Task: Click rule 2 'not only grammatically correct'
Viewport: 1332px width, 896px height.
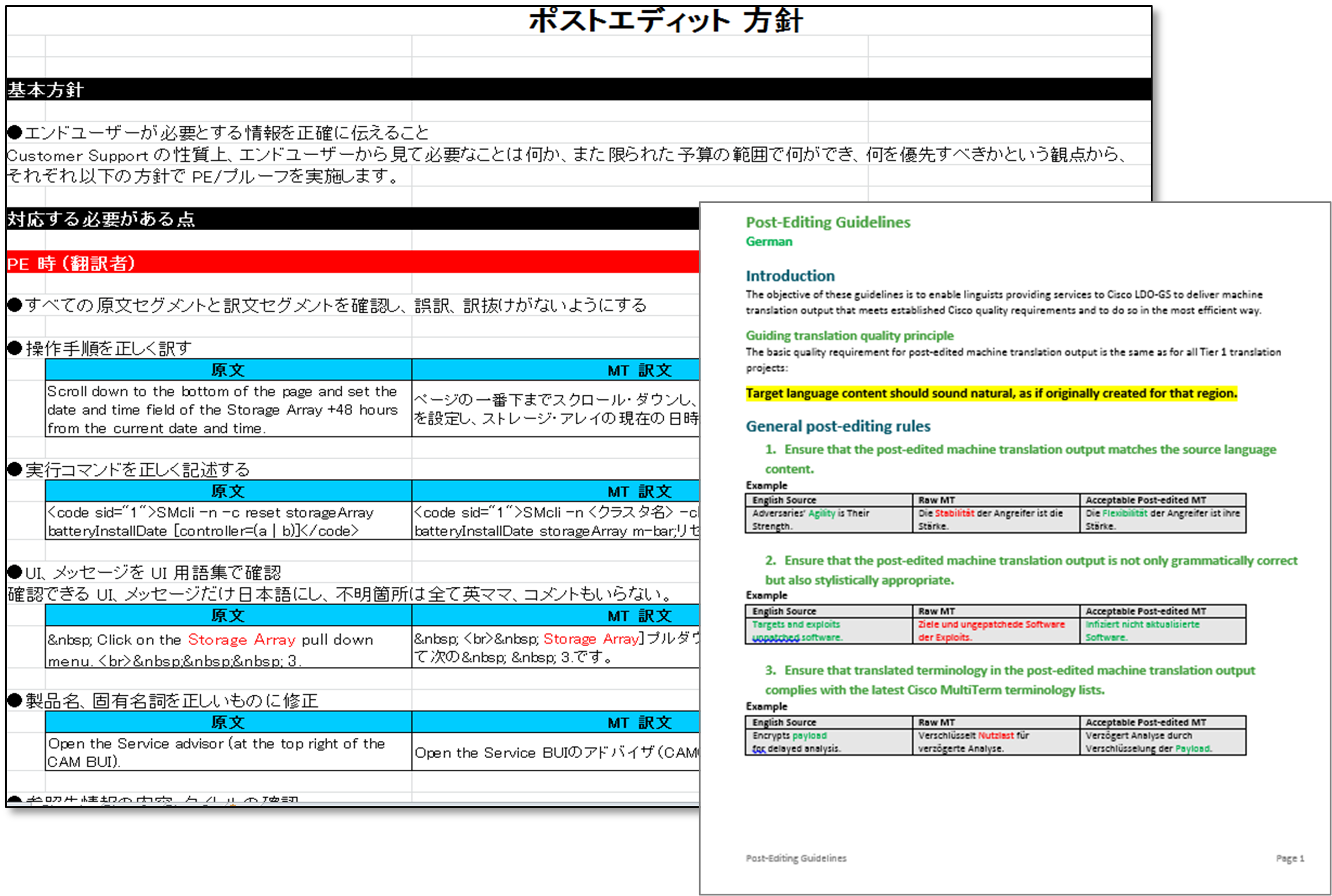Action: (x=1031, y=570)
